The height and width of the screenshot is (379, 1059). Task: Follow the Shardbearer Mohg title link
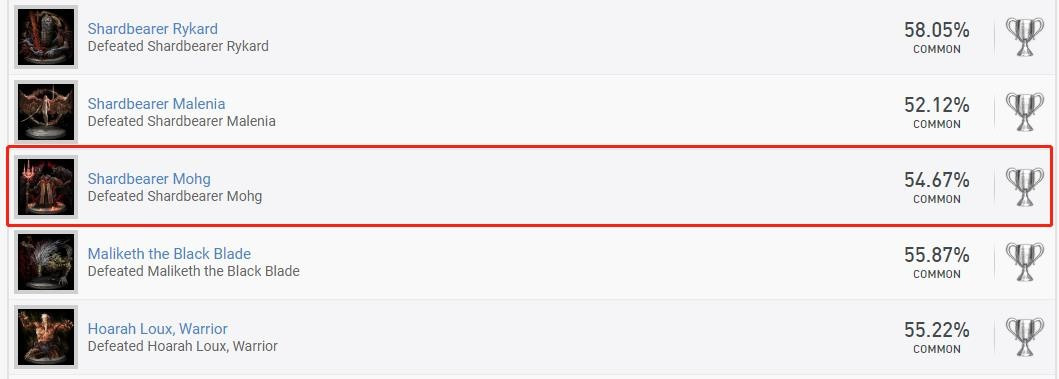click(x=149, y=179)
